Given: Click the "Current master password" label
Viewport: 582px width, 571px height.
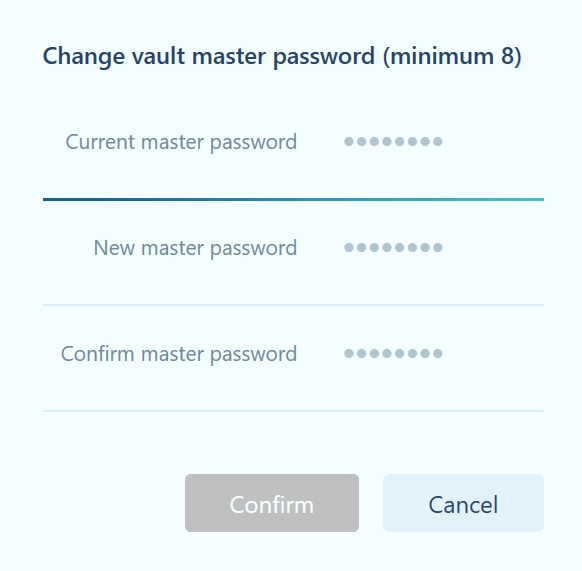Looking at the screenshot, I should [x=181, y=142].
